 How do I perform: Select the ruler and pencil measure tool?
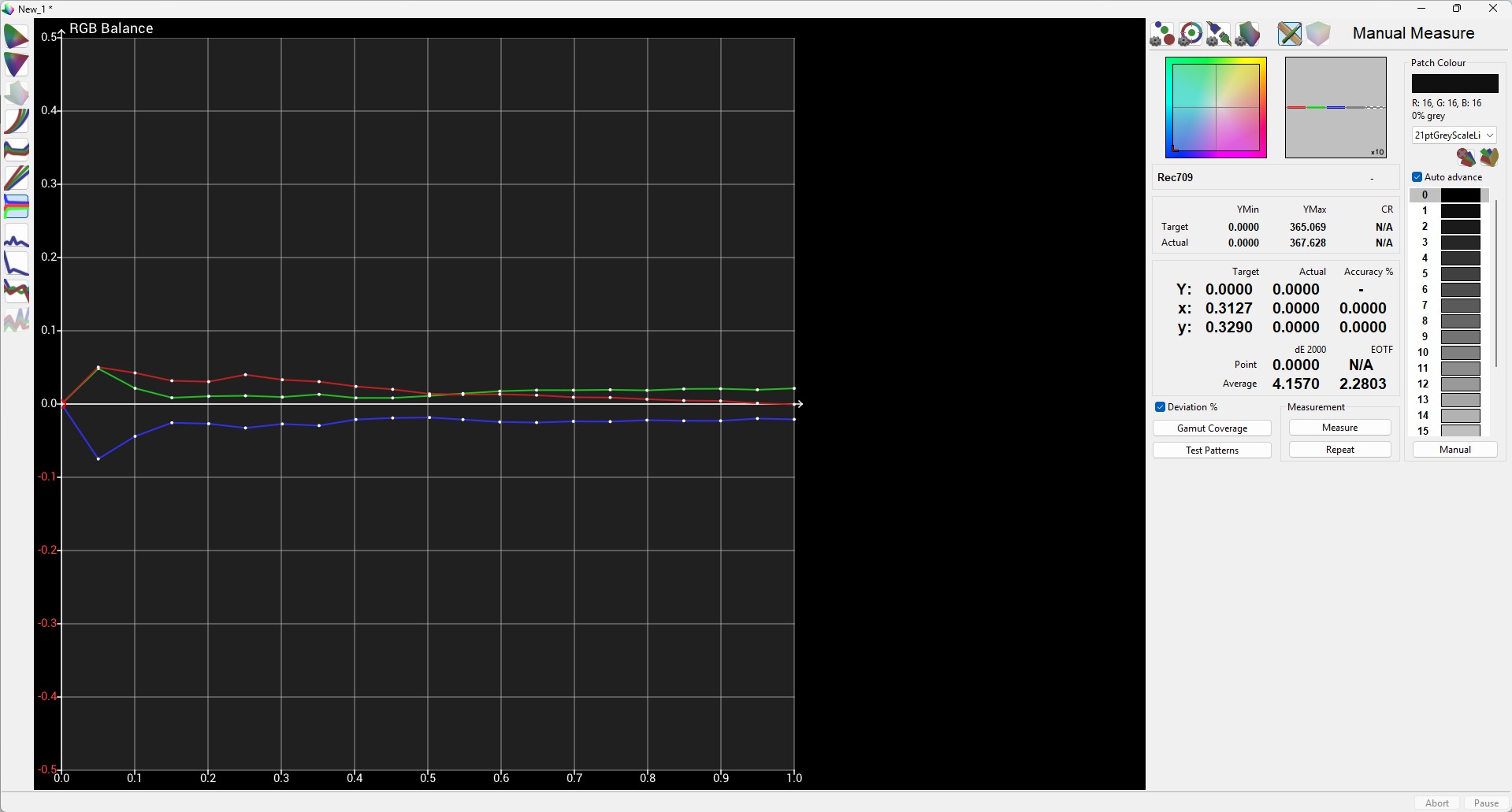[1290, 34]
